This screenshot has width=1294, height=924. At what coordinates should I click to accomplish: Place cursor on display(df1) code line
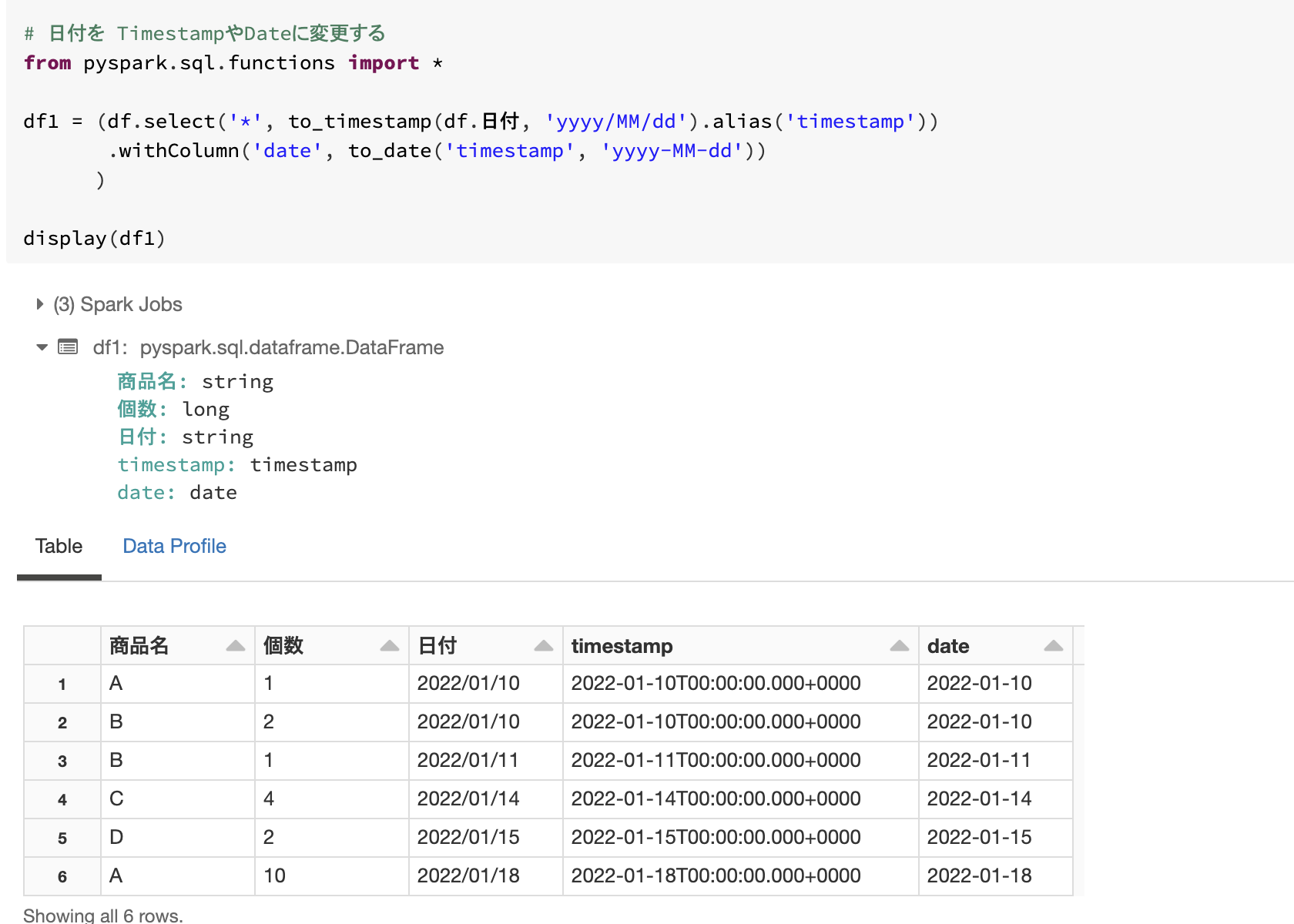94,239
